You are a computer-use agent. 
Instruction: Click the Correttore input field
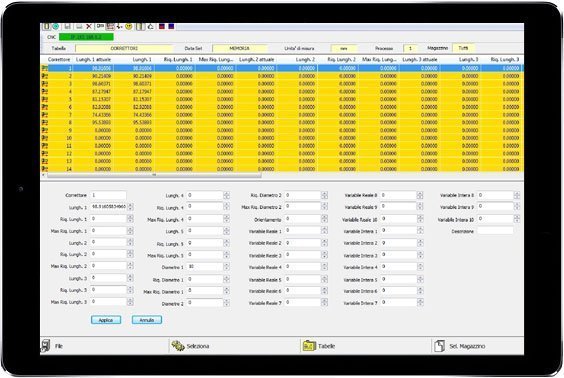(x=108, y=195)
